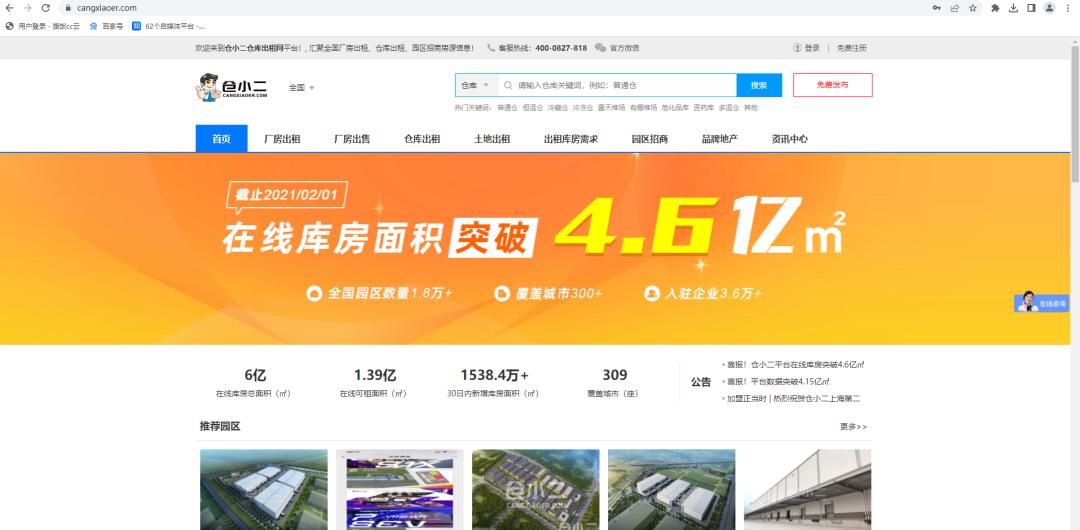Screen dimensions: 1080x530
Task: Click the 仓小二 logo
Action: pos(232,88)
